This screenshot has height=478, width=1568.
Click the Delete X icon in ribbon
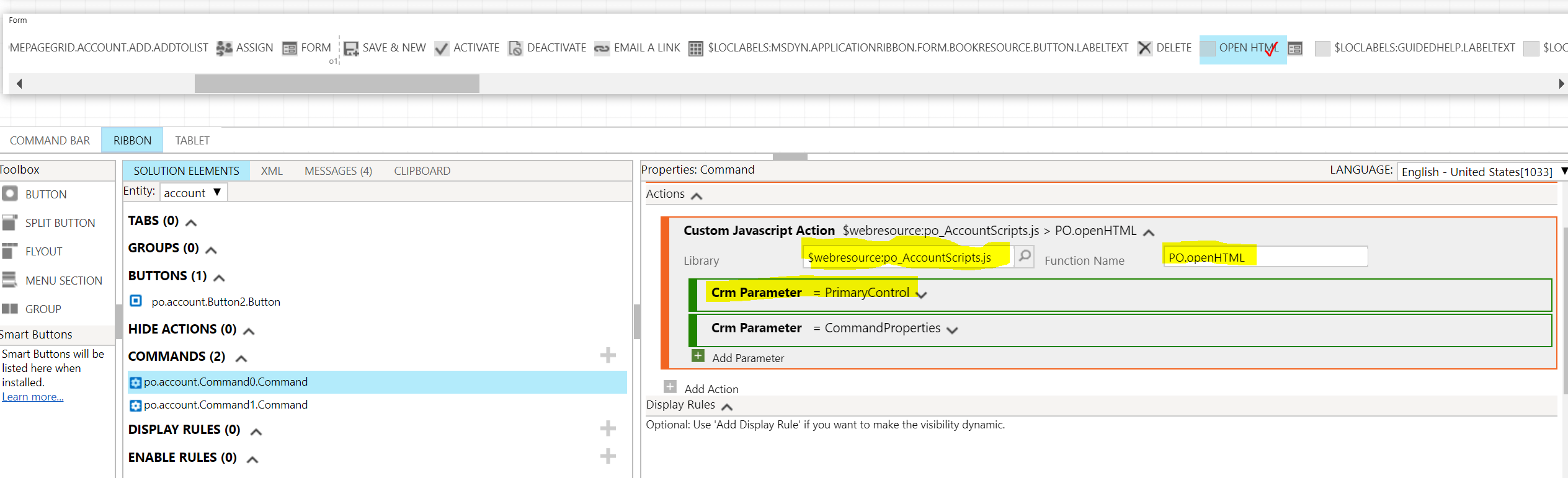click(x=1144, y=48)
